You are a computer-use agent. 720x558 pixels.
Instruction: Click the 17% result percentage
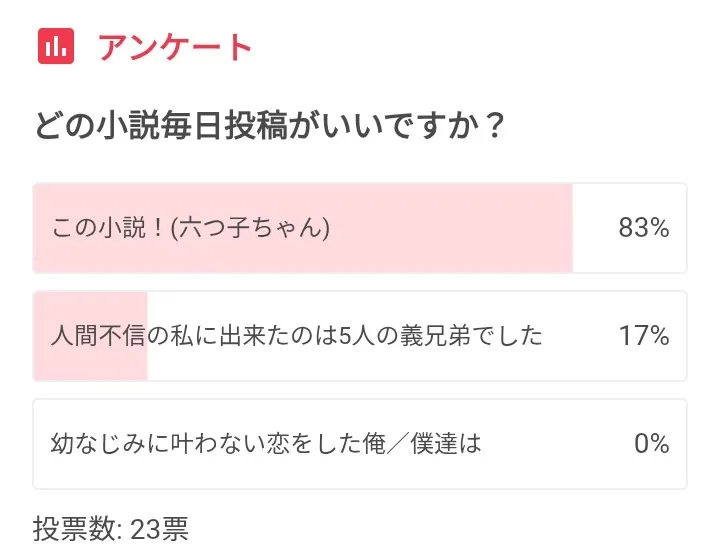pos(643,336)
